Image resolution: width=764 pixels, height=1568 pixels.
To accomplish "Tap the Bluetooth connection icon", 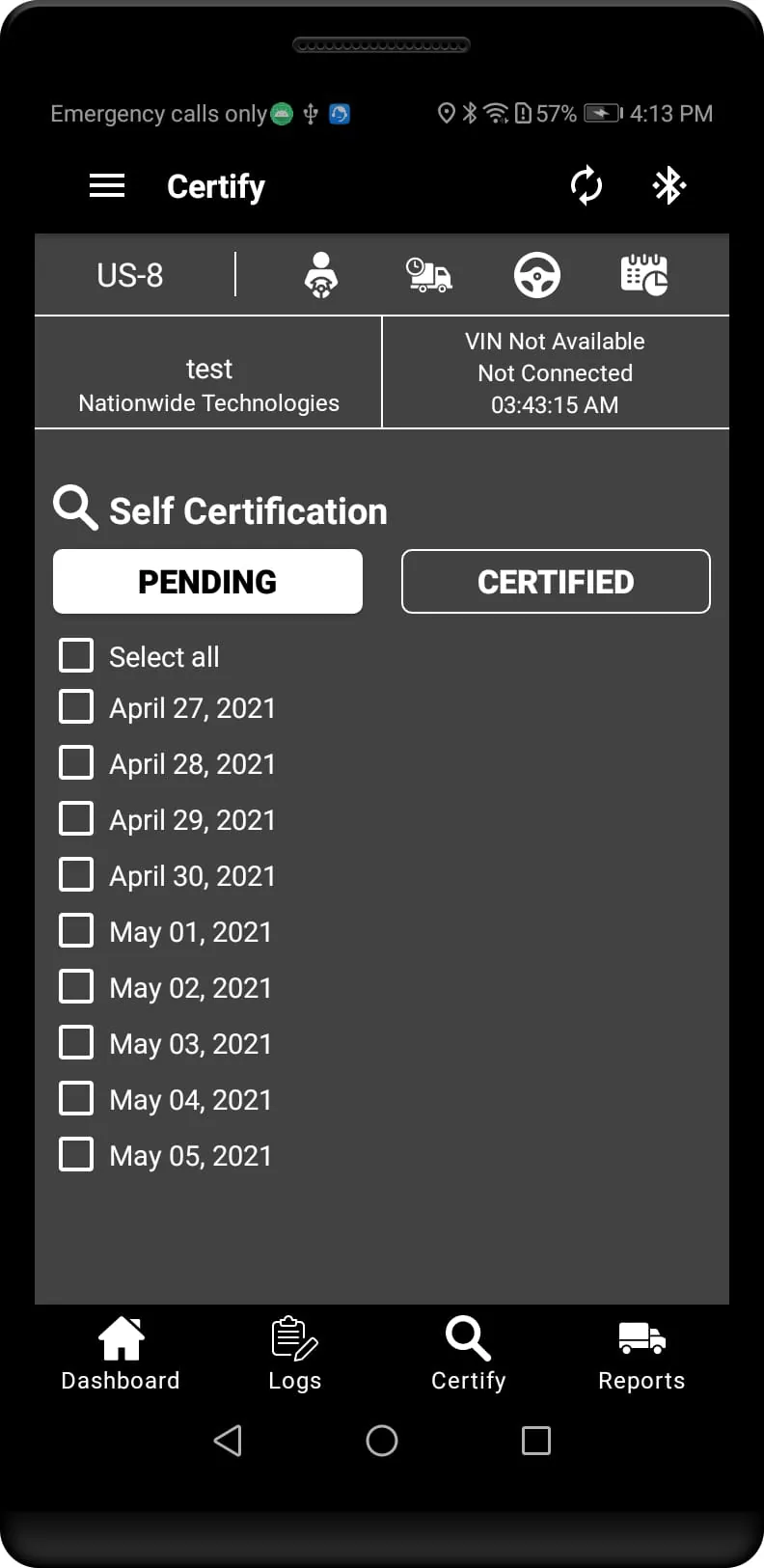I will tap(668, 185).
